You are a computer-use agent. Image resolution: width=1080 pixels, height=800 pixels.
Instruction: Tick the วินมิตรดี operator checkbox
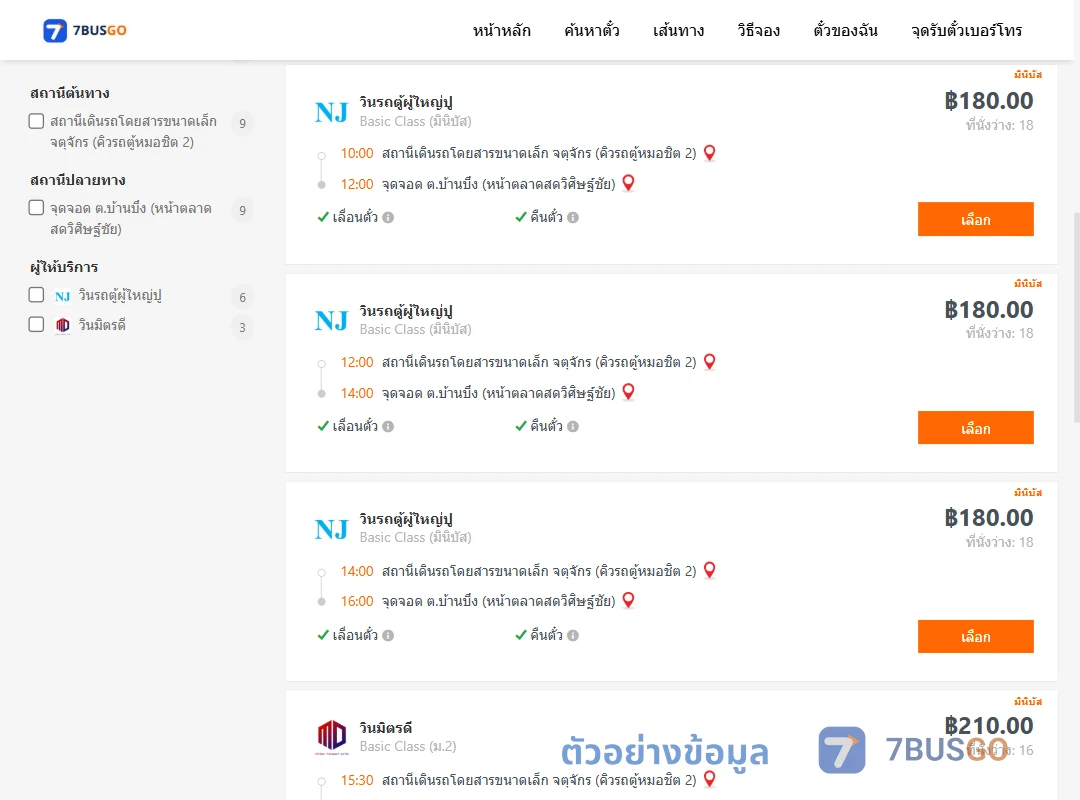37,325
